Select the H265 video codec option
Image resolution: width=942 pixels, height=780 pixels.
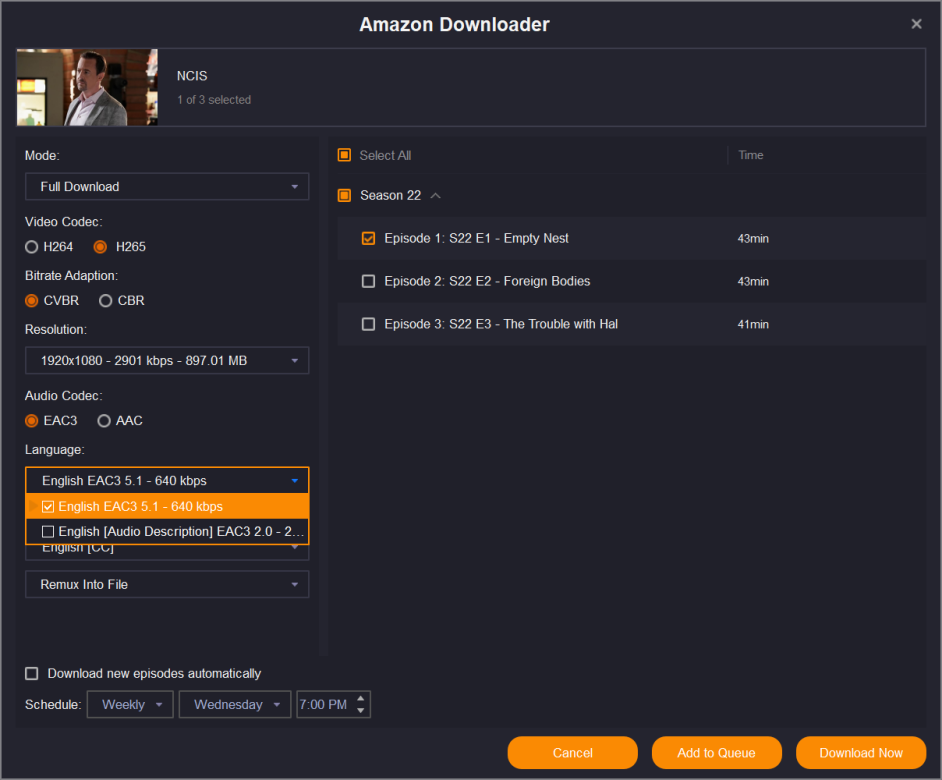tap(100, 247)
